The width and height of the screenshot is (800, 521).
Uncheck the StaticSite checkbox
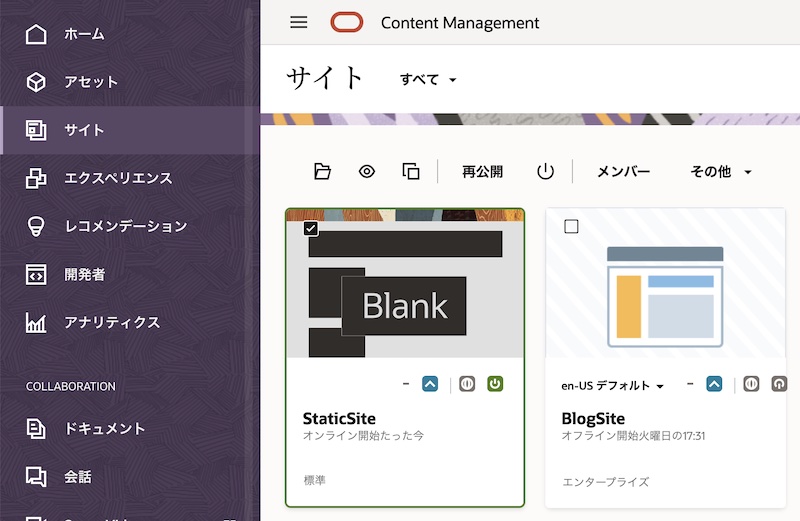tap(311, 228)
